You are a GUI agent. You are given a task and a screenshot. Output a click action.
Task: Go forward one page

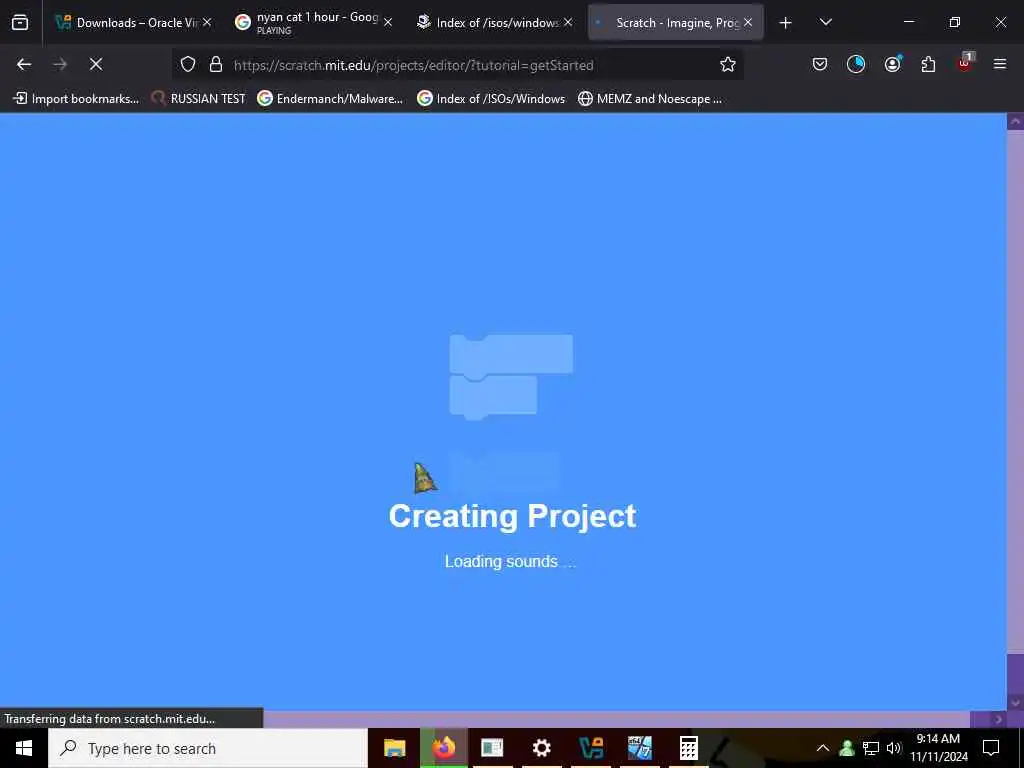tap(60, 64)
